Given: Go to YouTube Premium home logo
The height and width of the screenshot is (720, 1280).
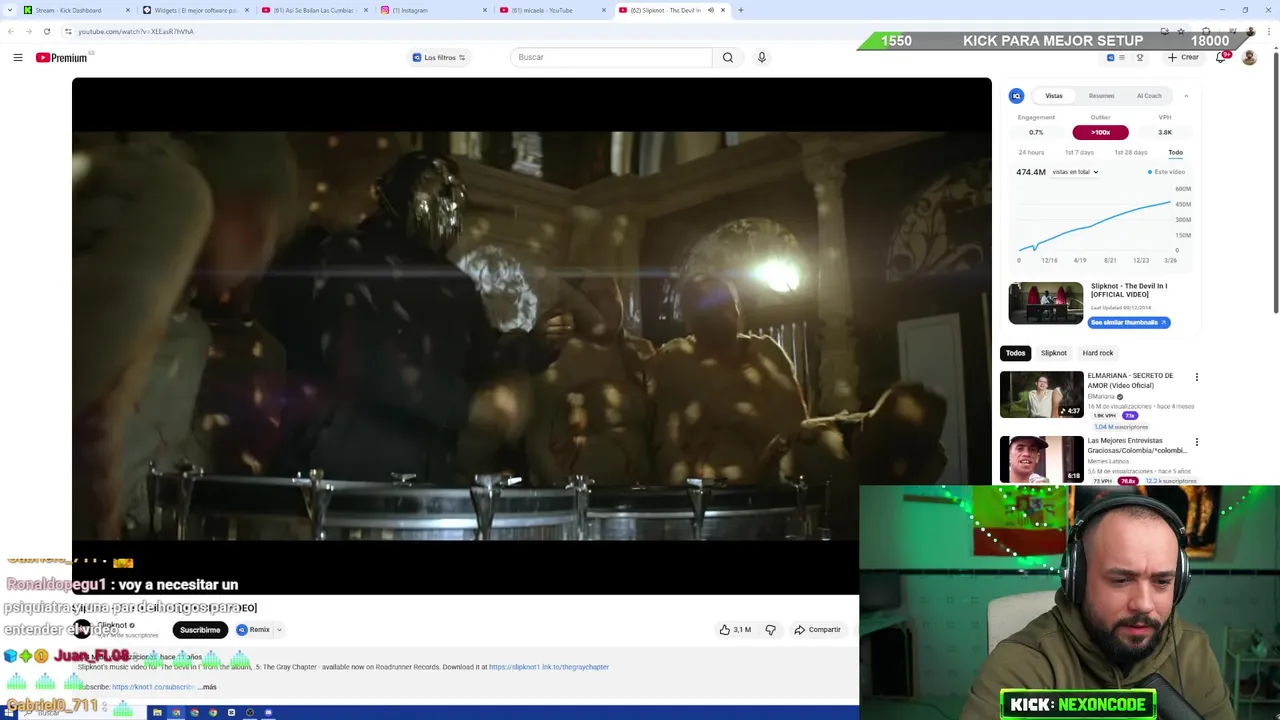Looking at the screenshot, I should coord(62,57).
